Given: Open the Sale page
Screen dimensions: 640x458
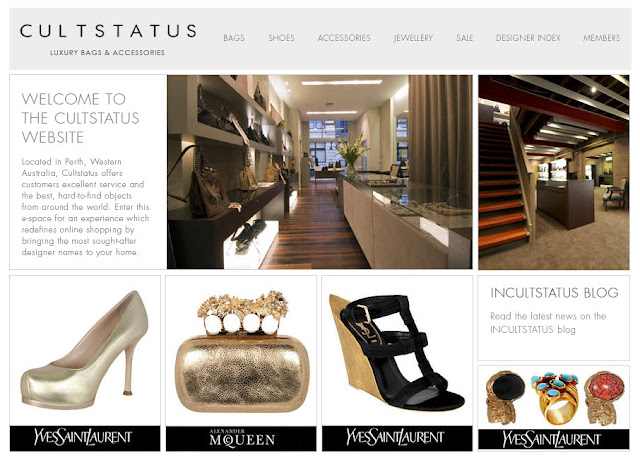Looking at the screenshot, I should coord(464,38).
